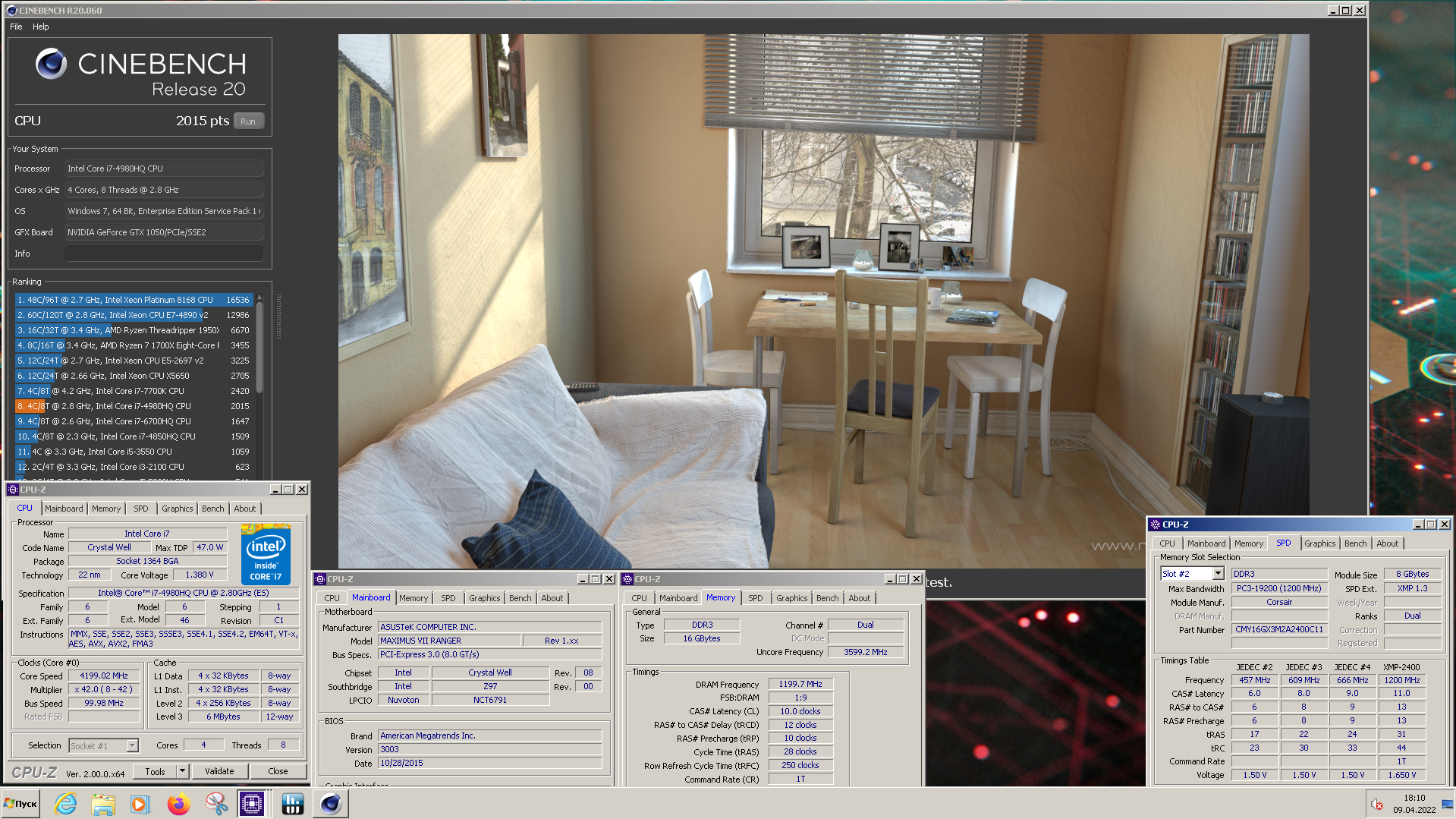The width and height of the screenshot is (1456, 819).
Task: Click the Info input field in Cinebench
Action: click(164, 254)
